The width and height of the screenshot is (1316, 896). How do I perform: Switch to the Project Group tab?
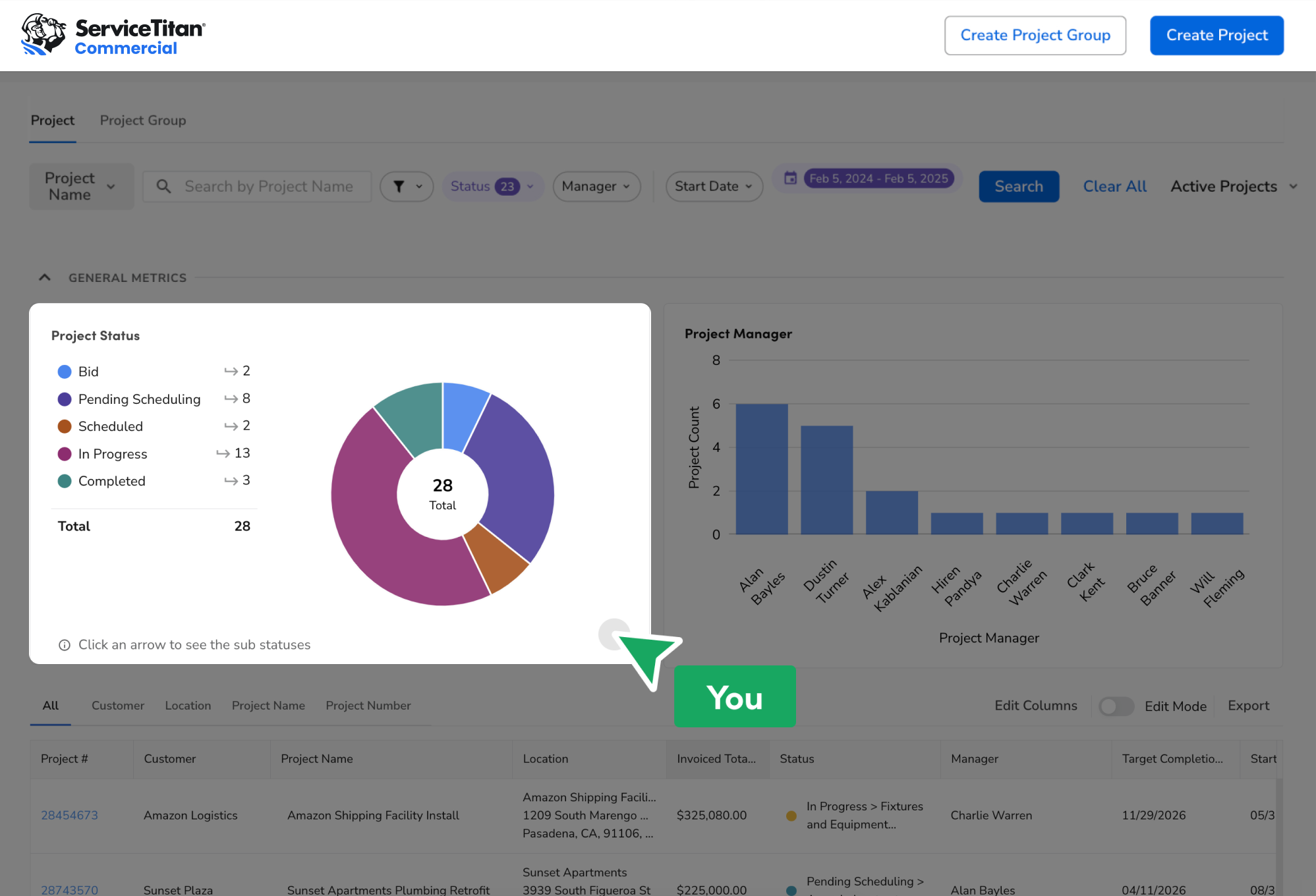(142, 121)
